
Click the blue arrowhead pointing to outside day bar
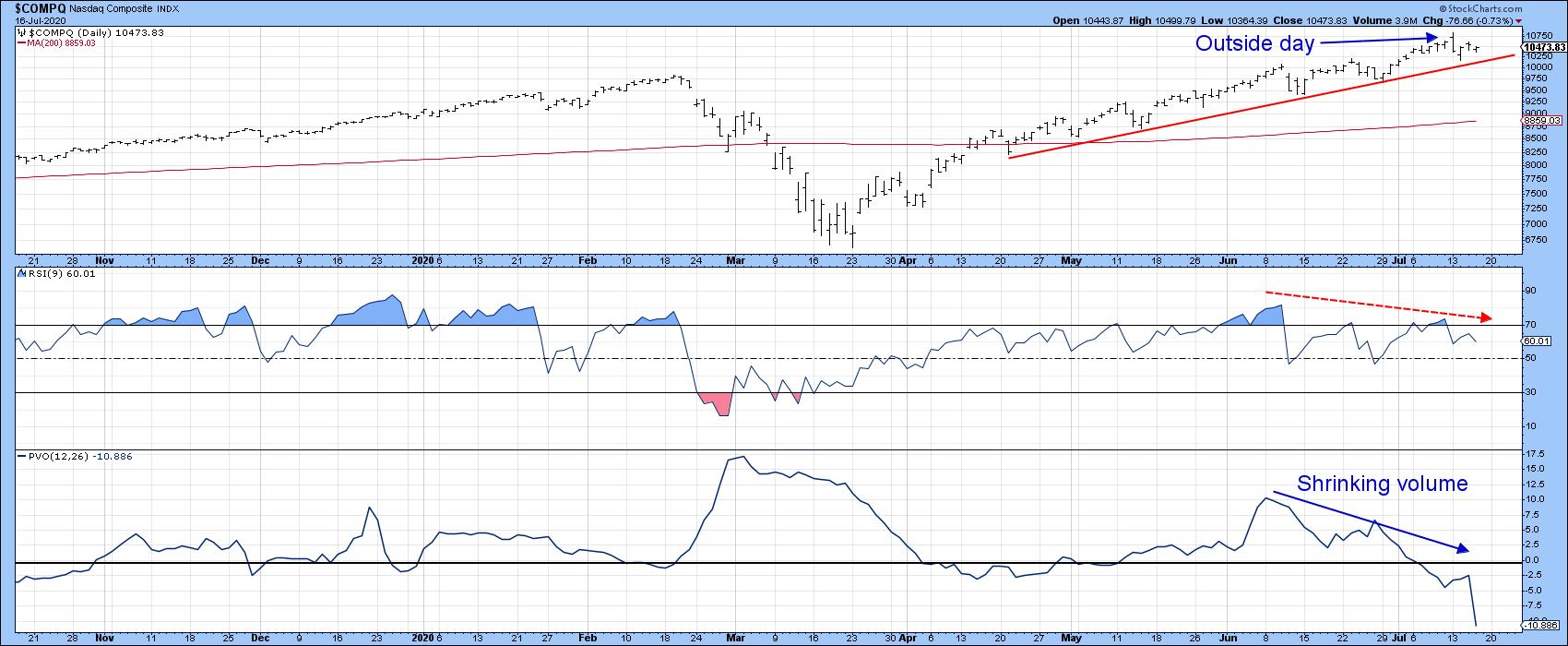(1432, 38)
